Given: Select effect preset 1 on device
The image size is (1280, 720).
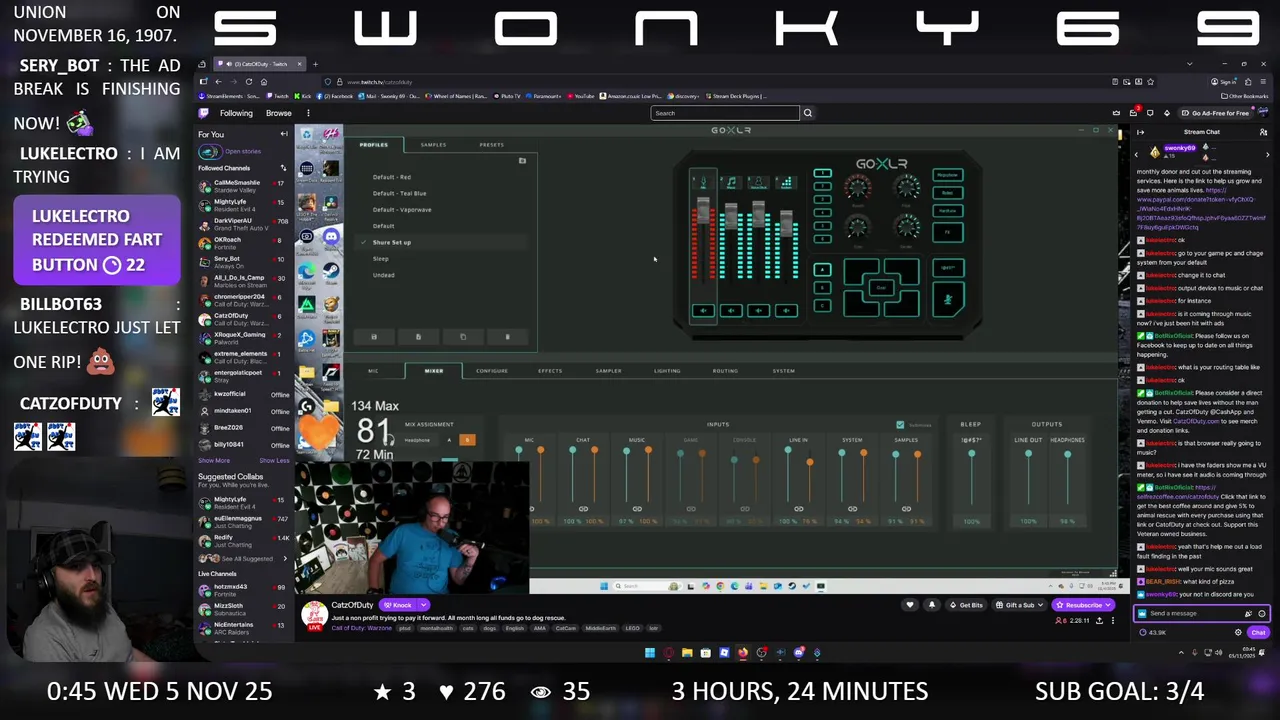Looking at the screenshot, I should click(822, 174).
